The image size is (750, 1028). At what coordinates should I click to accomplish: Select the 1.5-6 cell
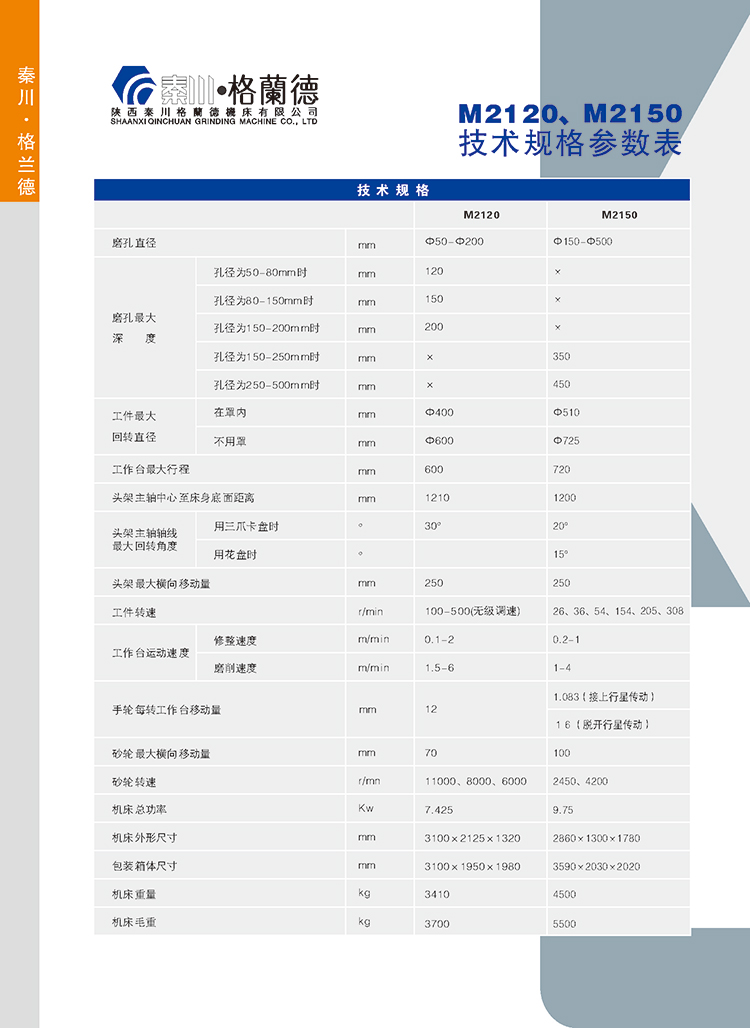[439, 667]
